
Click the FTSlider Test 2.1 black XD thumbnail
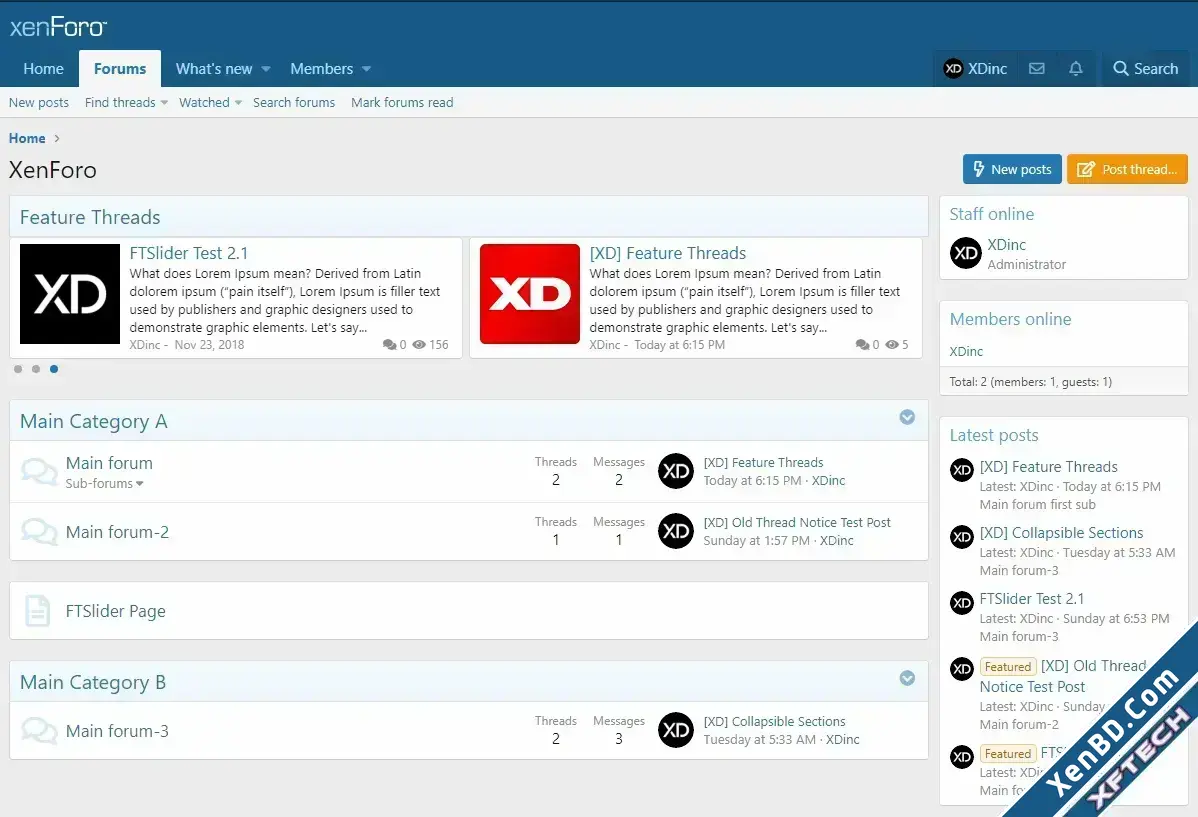70,294
